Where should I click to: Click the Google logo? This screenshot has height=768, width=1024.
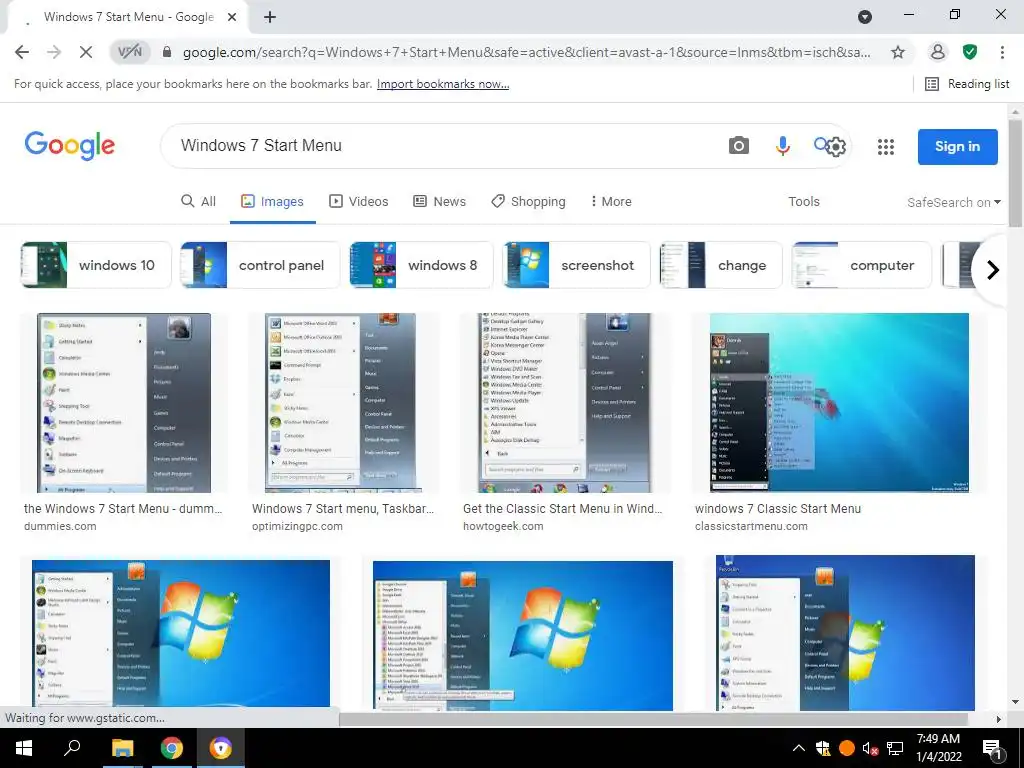click(70, 145)
